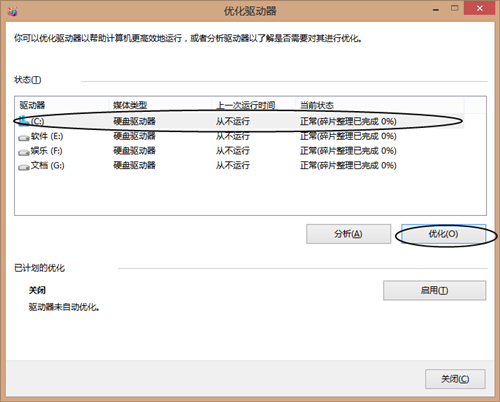Click 从不运行 in the 文档 (G:) row

(x=233, y=165)
